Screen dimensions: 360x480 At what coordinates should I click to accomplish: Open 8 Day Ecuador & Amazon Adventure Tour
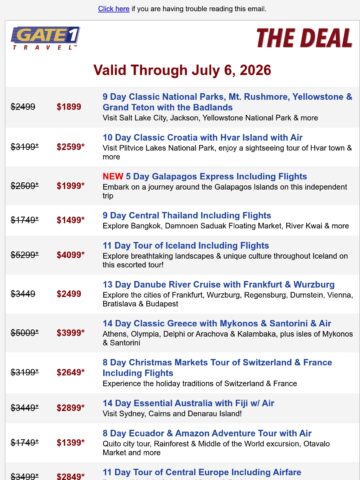pos(207,433)
